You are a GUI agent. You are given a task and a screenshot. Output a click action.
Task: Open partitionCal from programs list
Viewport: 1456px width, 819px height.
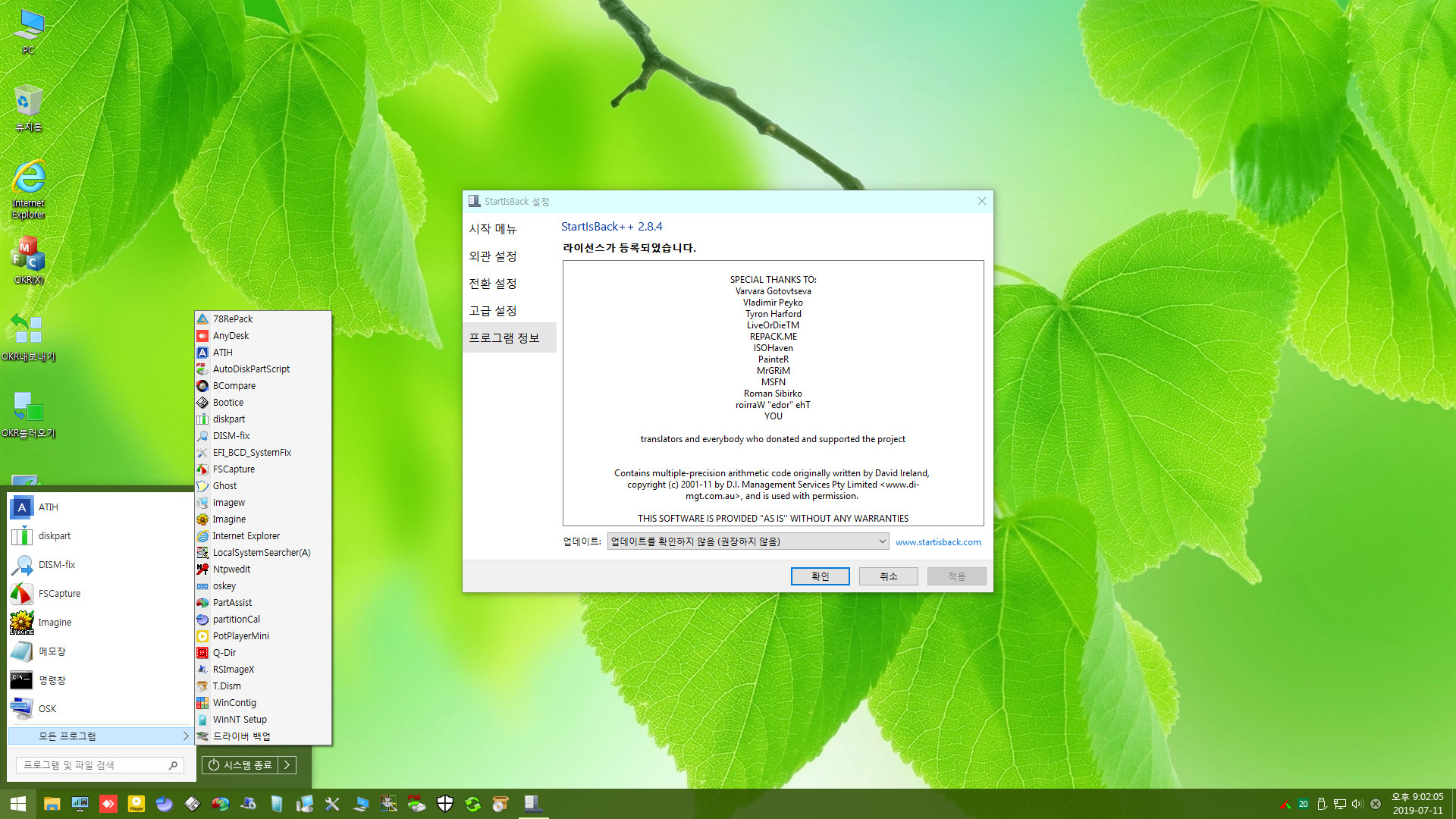pos(263,620)
